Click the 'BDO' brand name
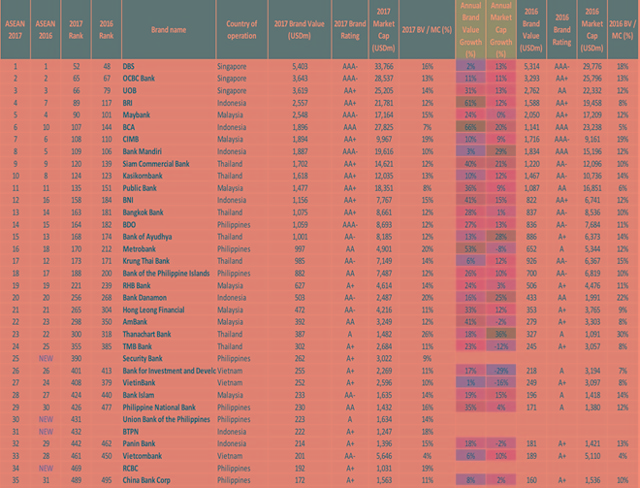 129,224
